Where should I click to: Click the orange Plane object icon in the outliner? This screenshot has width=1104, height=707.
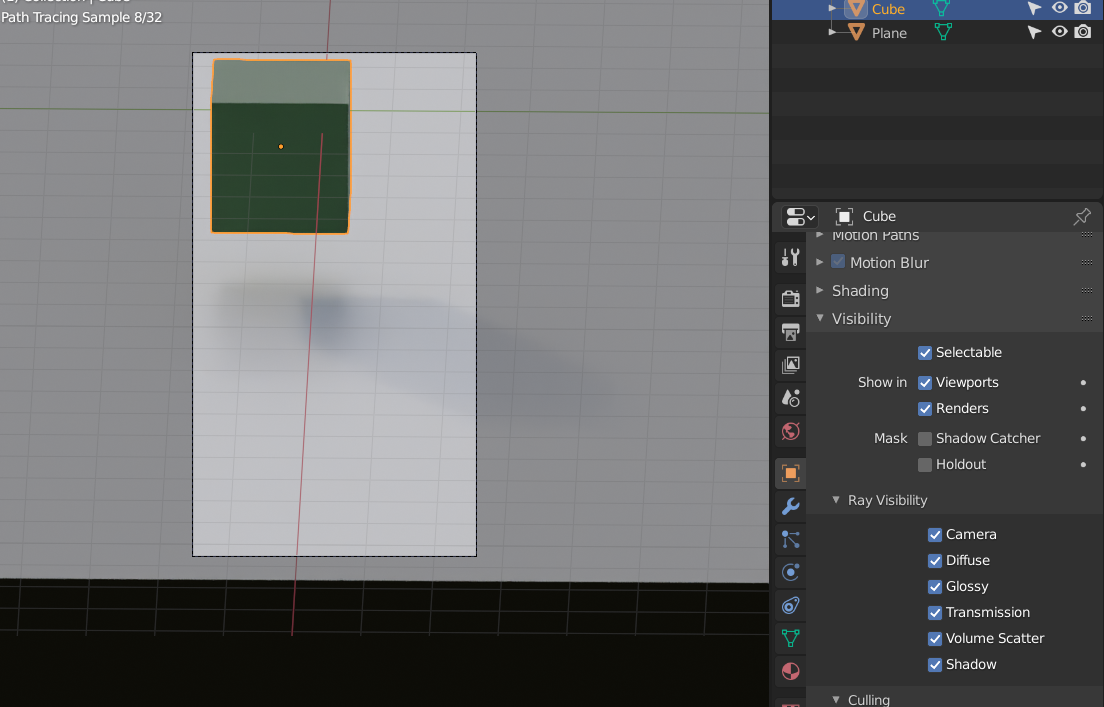click(x=855, y=32)
